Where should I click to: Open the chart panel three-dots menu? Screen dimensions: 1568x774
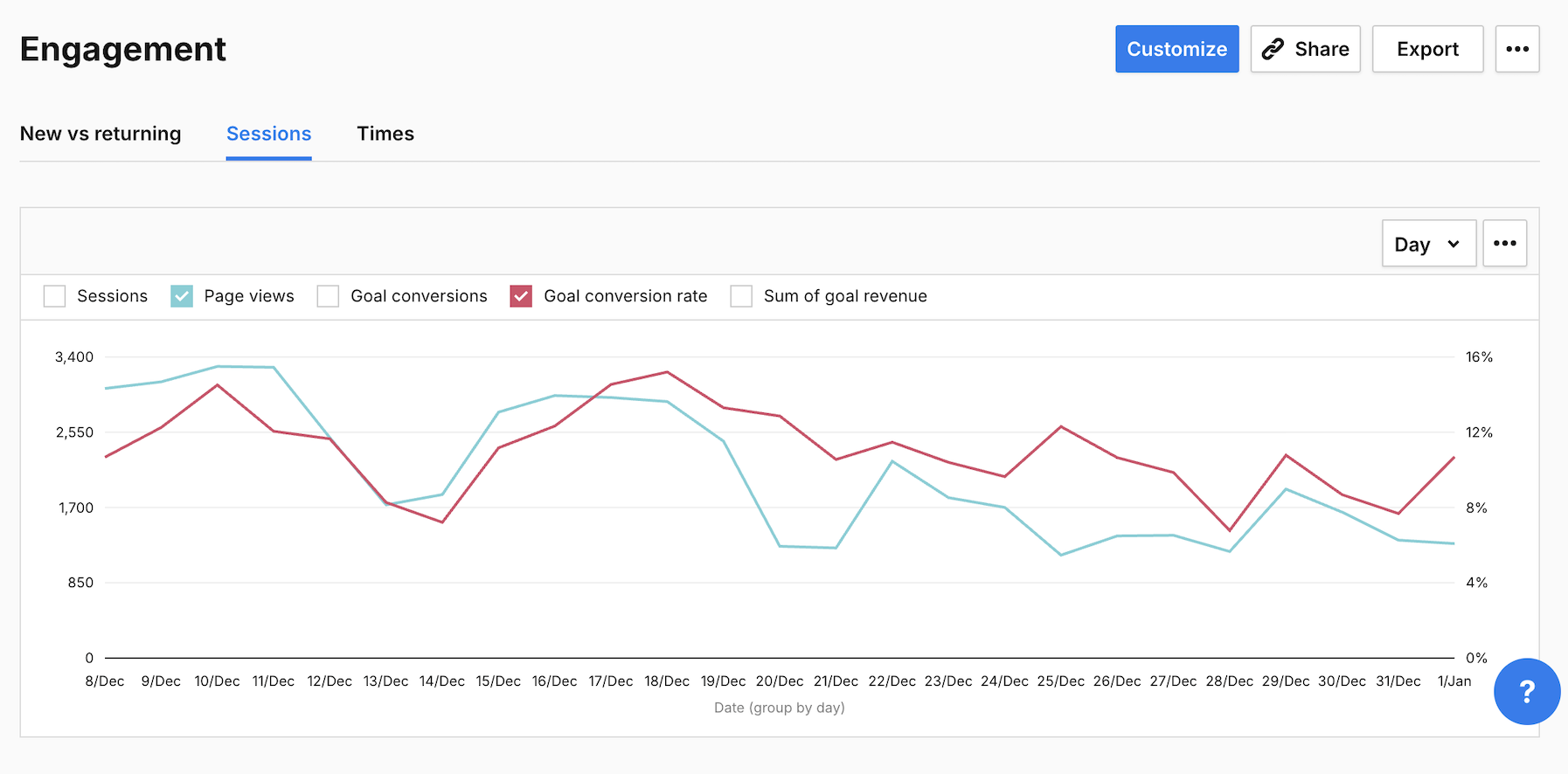(x=1505, y=244)
